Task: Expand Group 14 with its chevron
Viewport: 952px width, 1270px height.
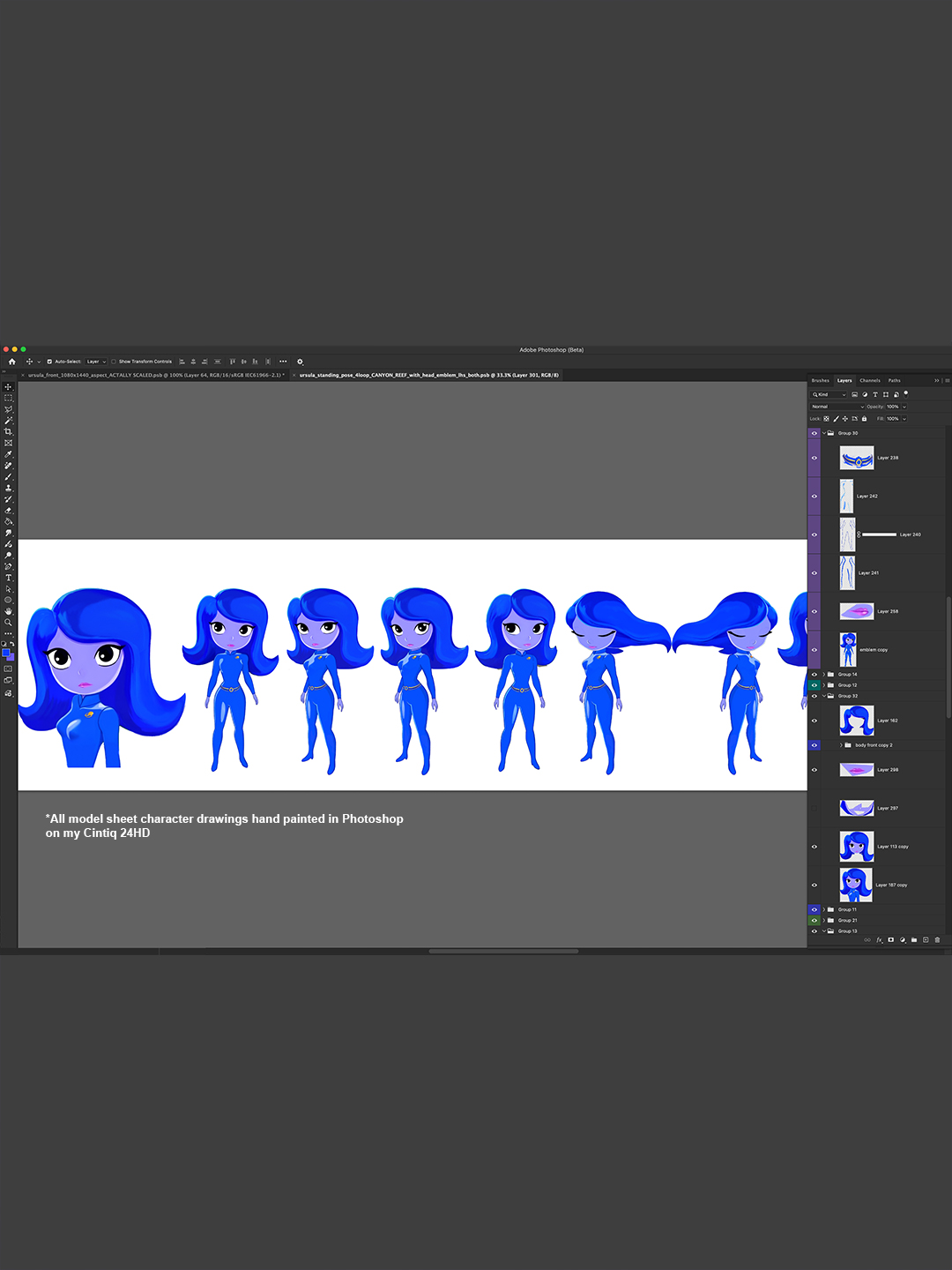Action: click(824, 675)
